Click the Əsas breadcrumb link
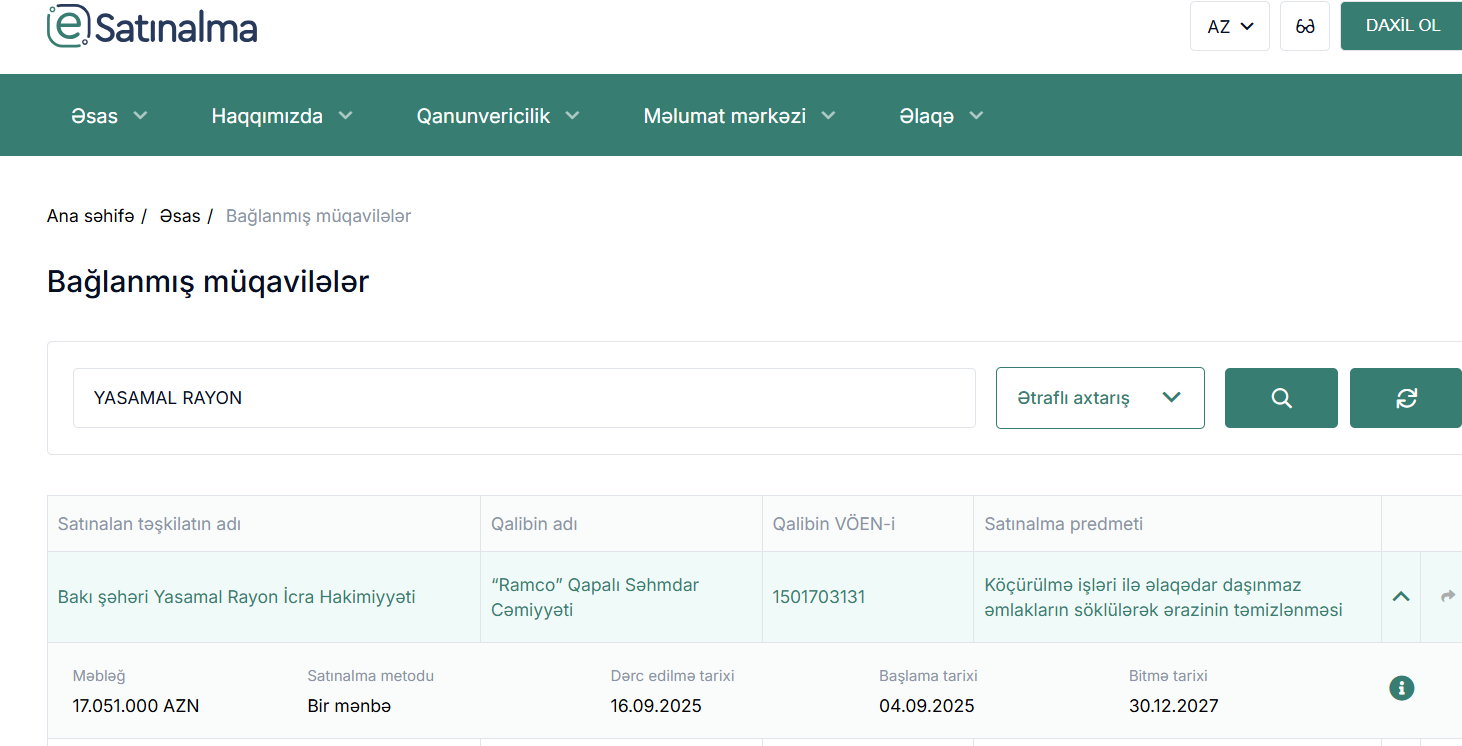 click(180, 216)
